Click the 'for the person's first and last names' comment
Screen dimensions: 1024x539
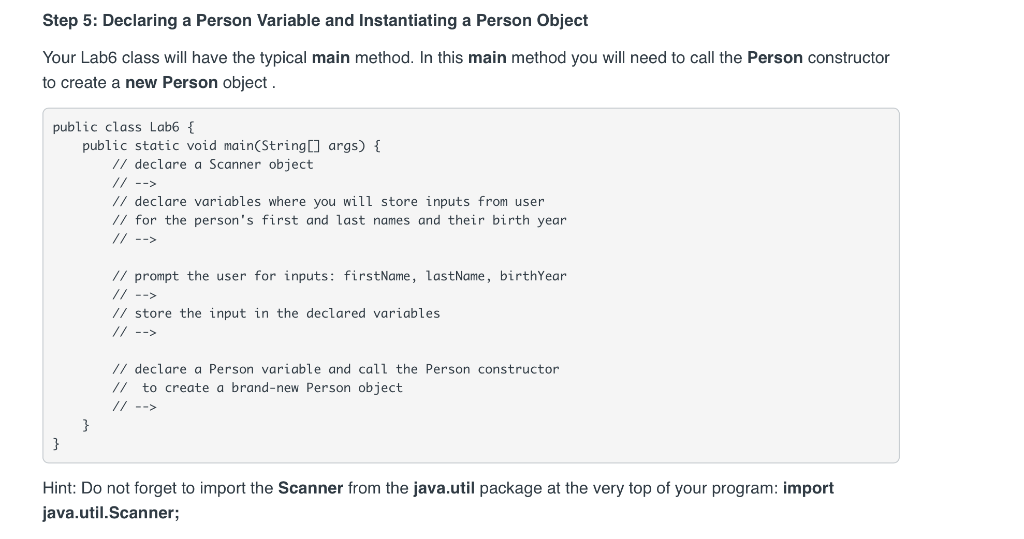click(x=340, y=220)
